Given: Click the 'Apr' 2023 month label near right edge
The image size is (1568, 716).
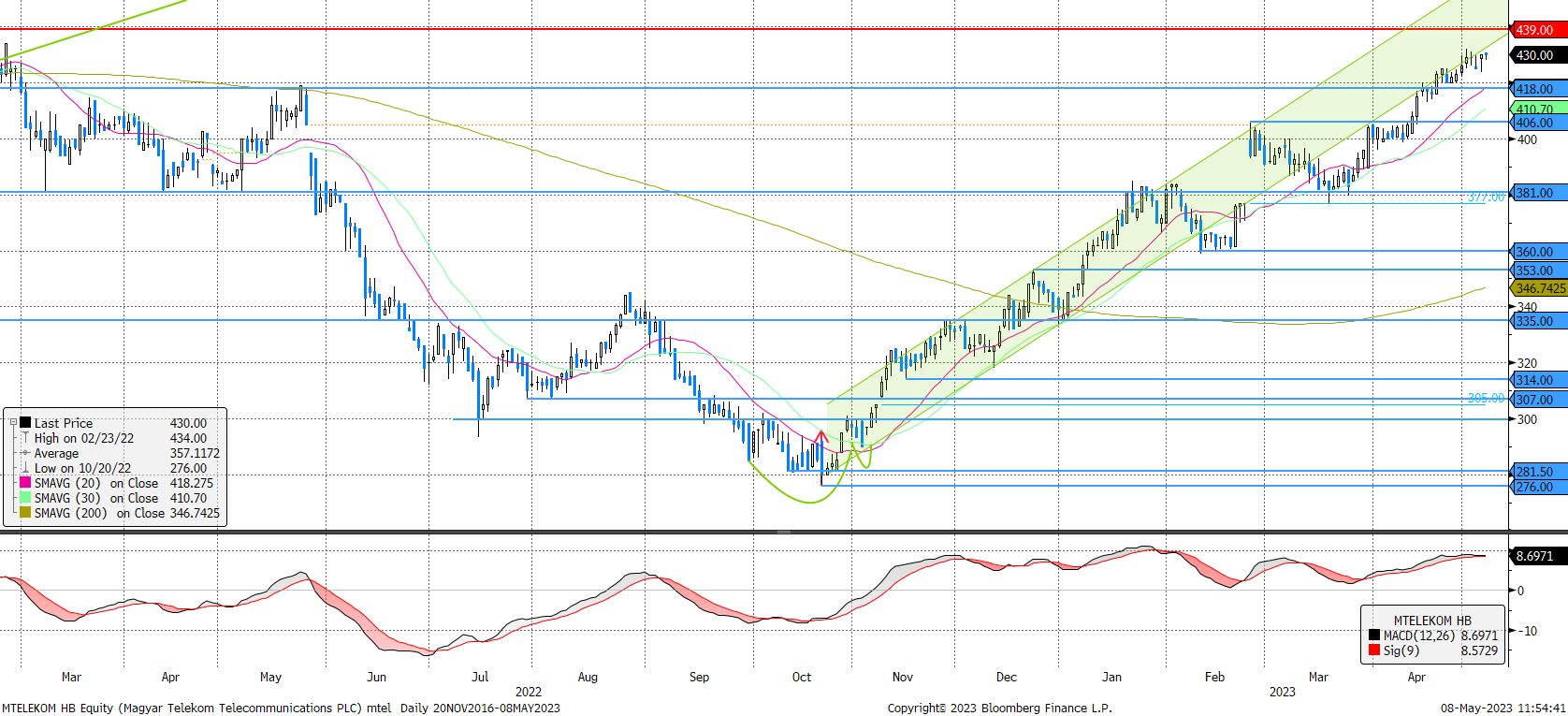Looking at the screenshot, I should point(1416,677).
